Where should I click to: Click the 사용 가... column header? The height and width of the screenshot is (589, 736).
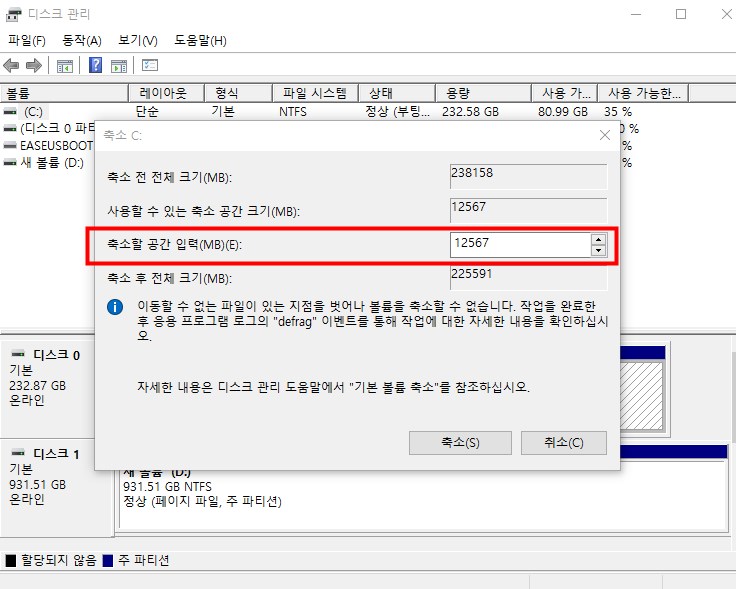[565, 93]
